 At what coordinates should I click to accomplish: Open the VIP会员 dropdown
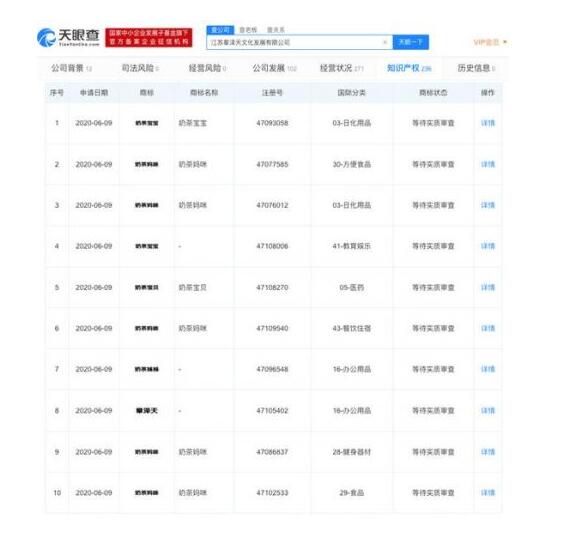(490, 42)
